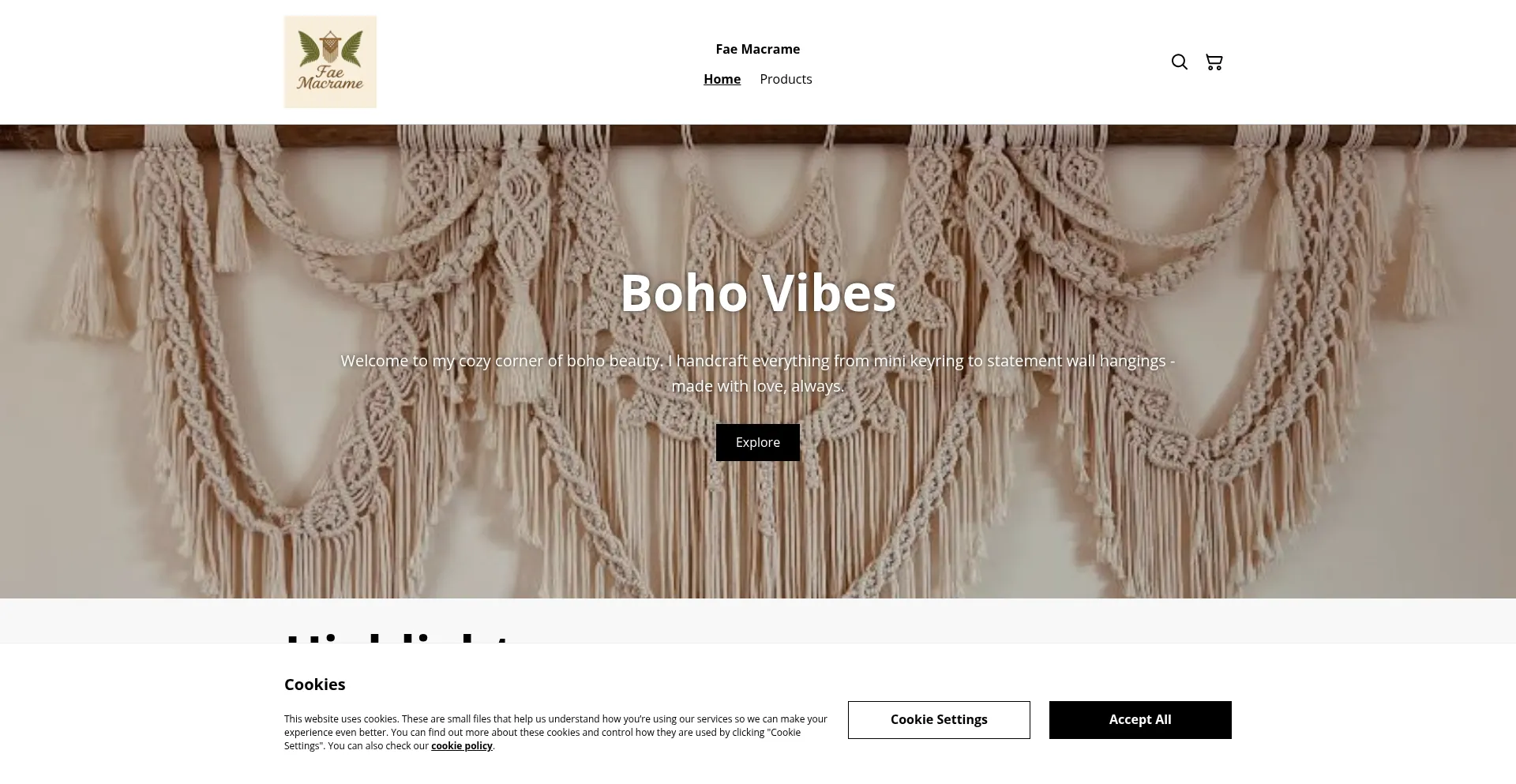The image size is (1516, 784).
Task: Click the macrame fringe below the Explore button
Action: 758,521
